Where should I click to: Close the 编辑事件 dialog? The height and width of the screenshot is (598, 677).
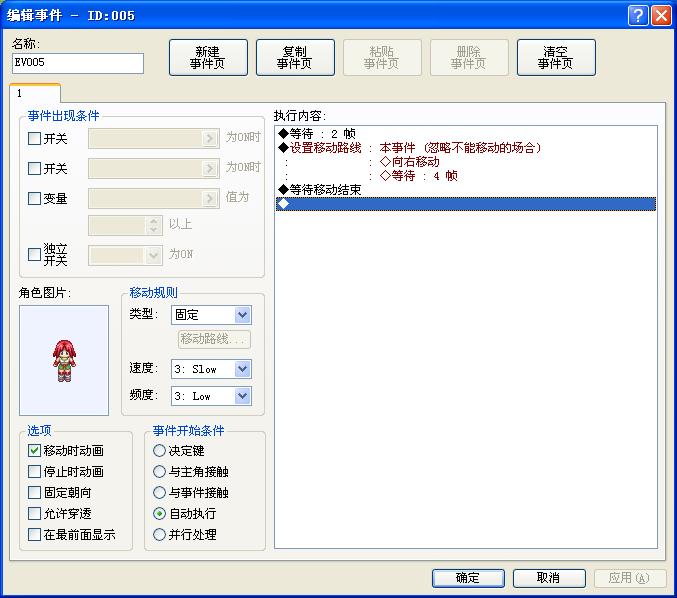pyautogui.click(x=661, y=16)
